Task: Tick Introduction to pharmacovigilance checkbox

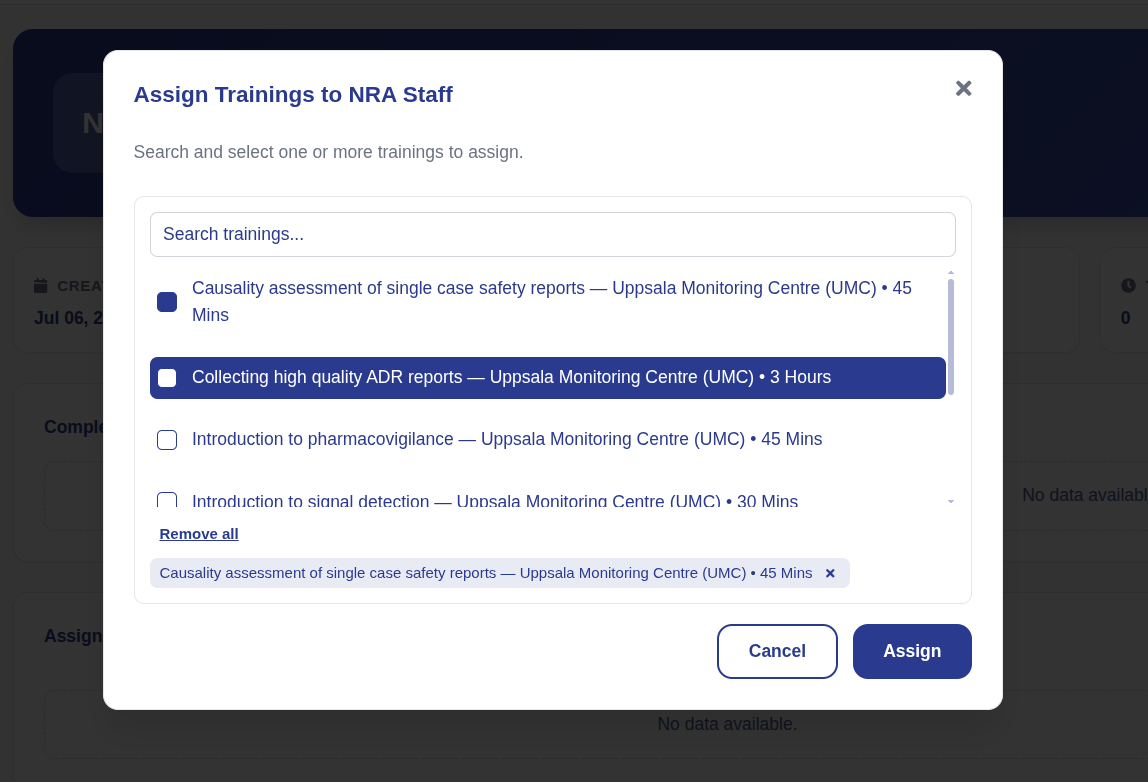Action: point(167,440)
